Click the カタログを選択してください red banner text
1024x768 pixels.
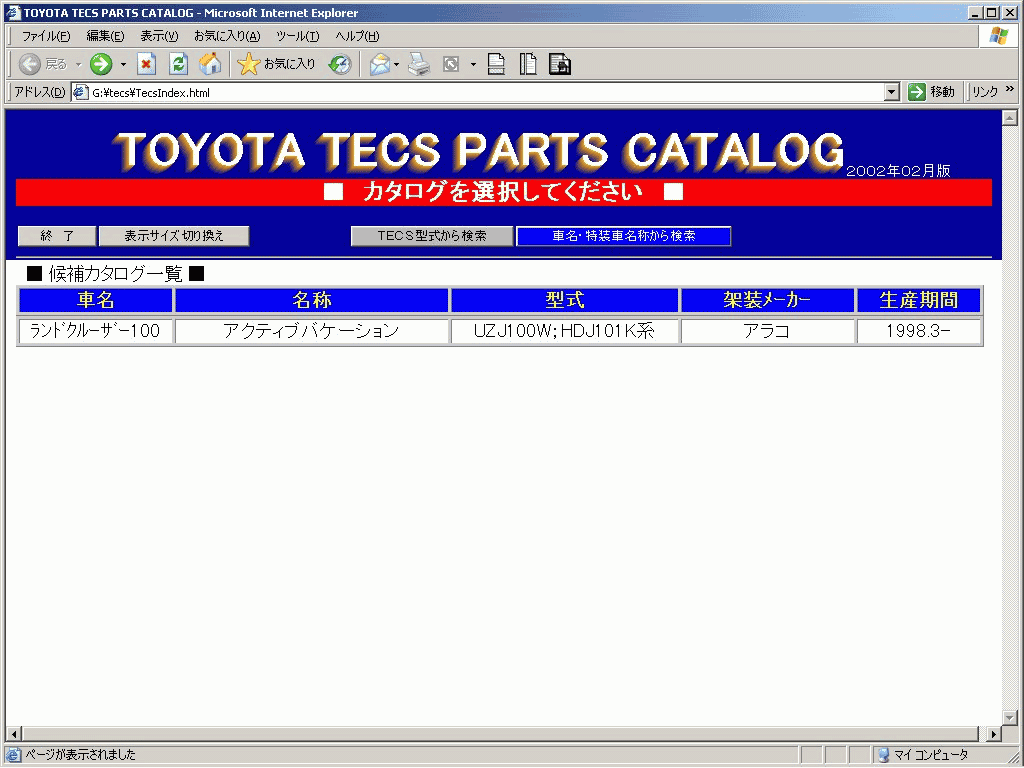(504, 192)
